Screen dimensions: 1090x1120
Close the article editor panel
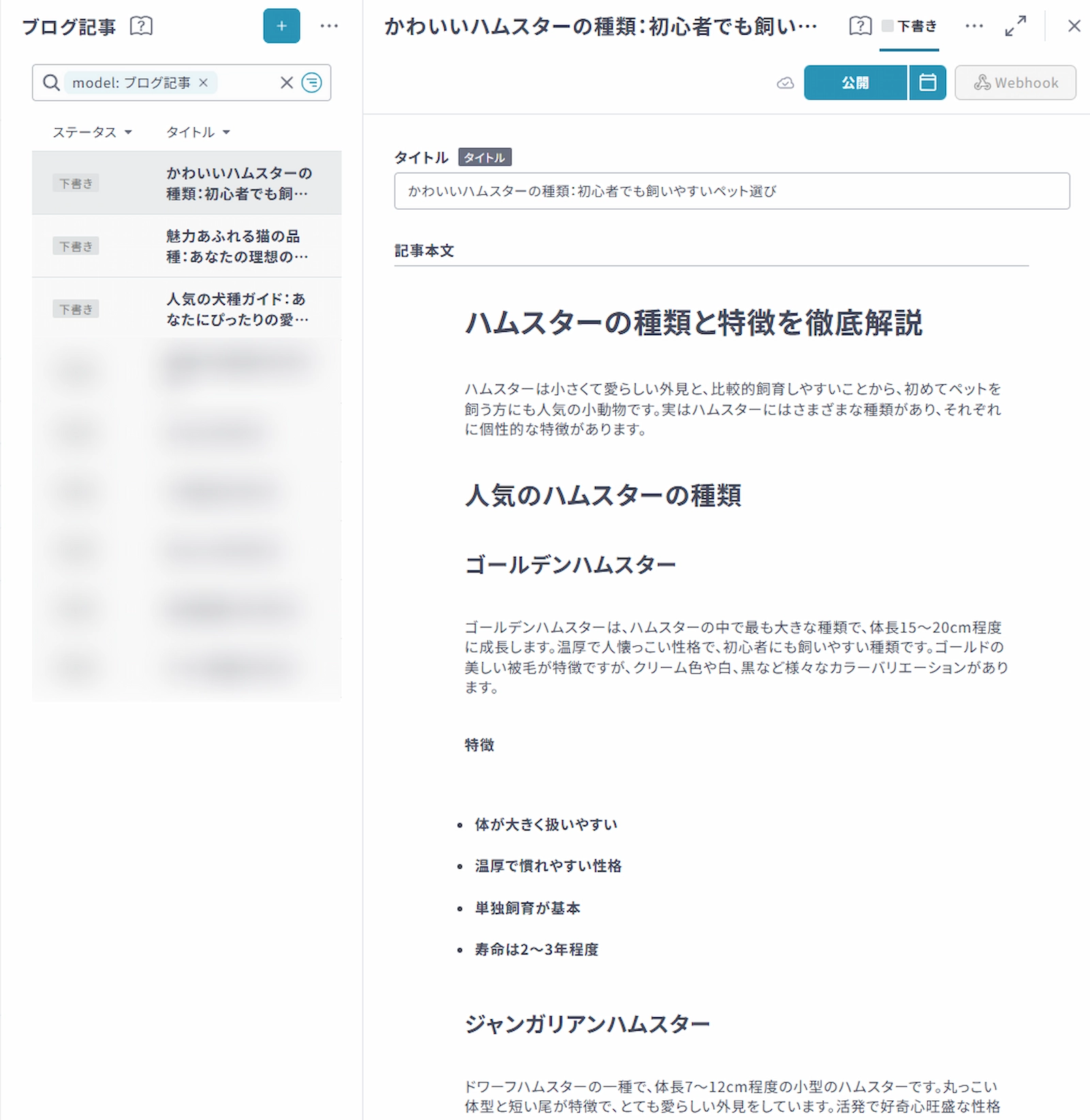point(1074,26)
